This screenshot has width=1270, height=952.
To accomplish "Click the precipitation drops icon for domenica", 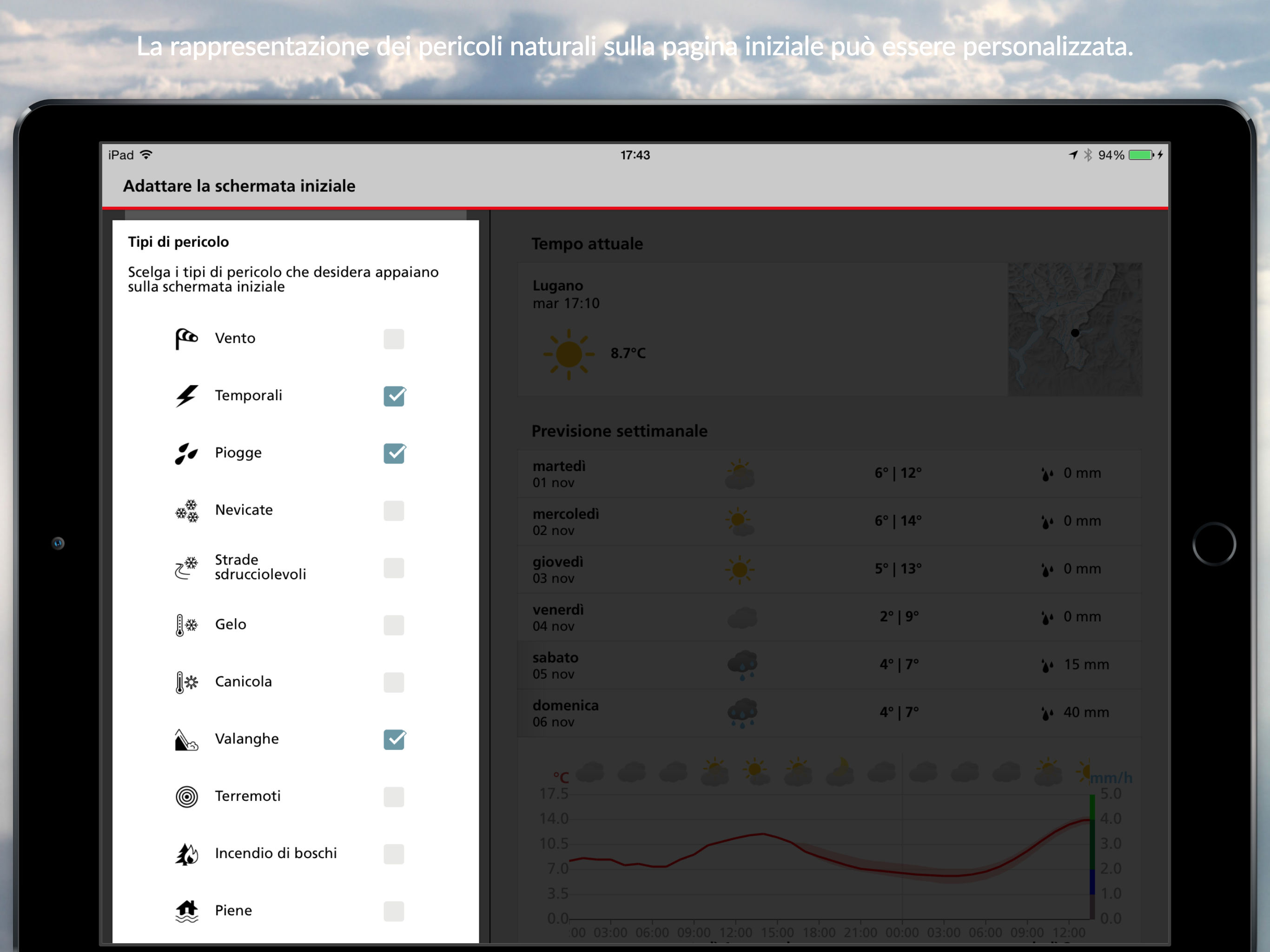I will click(1047, 713).
